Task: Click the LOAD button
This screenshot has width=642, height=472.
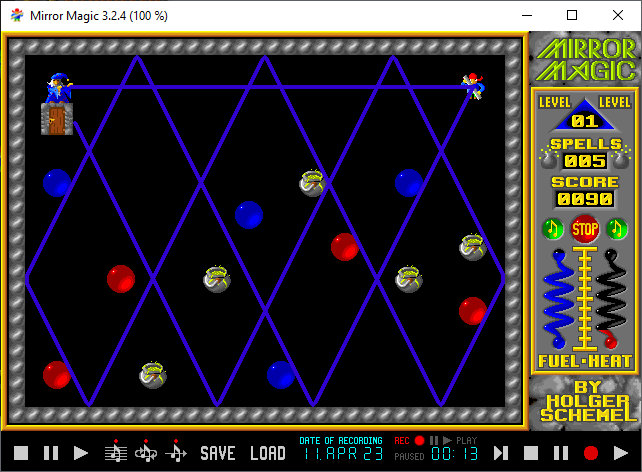Action: (x=268, y=453)
